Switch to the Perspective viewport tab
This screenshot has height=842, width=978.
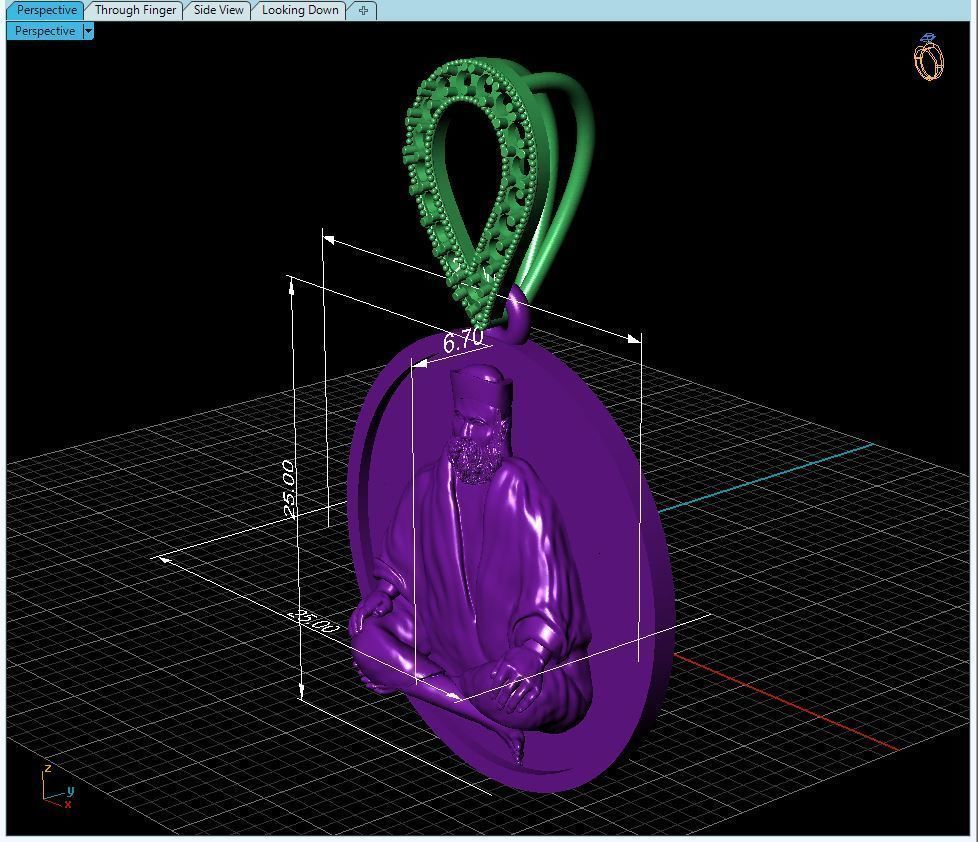click(46, 10)
